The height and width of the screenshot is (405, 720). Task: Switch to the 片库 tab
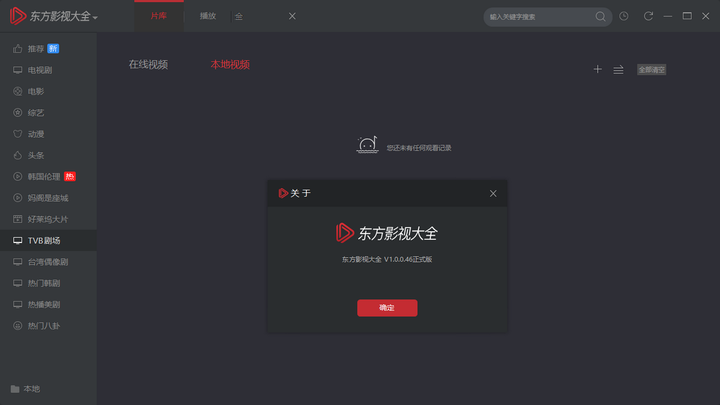(x=159, y=16)
